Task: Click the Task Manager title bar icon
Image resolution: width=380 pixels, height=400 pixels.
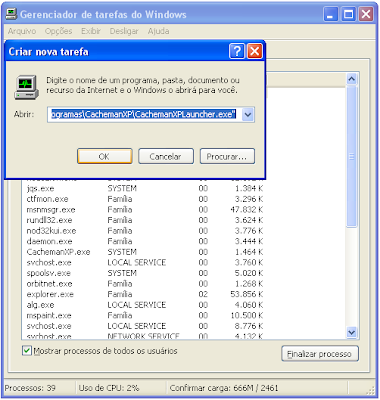Action: (x=12, y=14)
